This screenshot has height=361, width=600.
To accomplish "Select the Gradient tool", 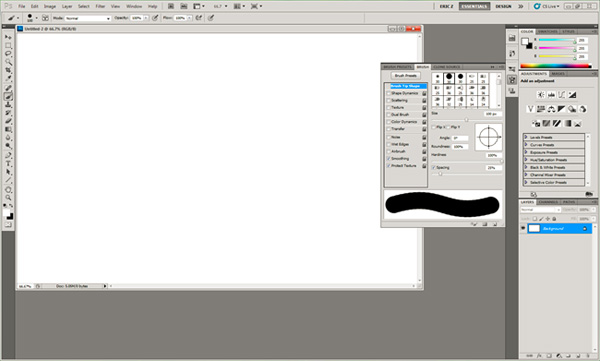I will tap(8, 129).
